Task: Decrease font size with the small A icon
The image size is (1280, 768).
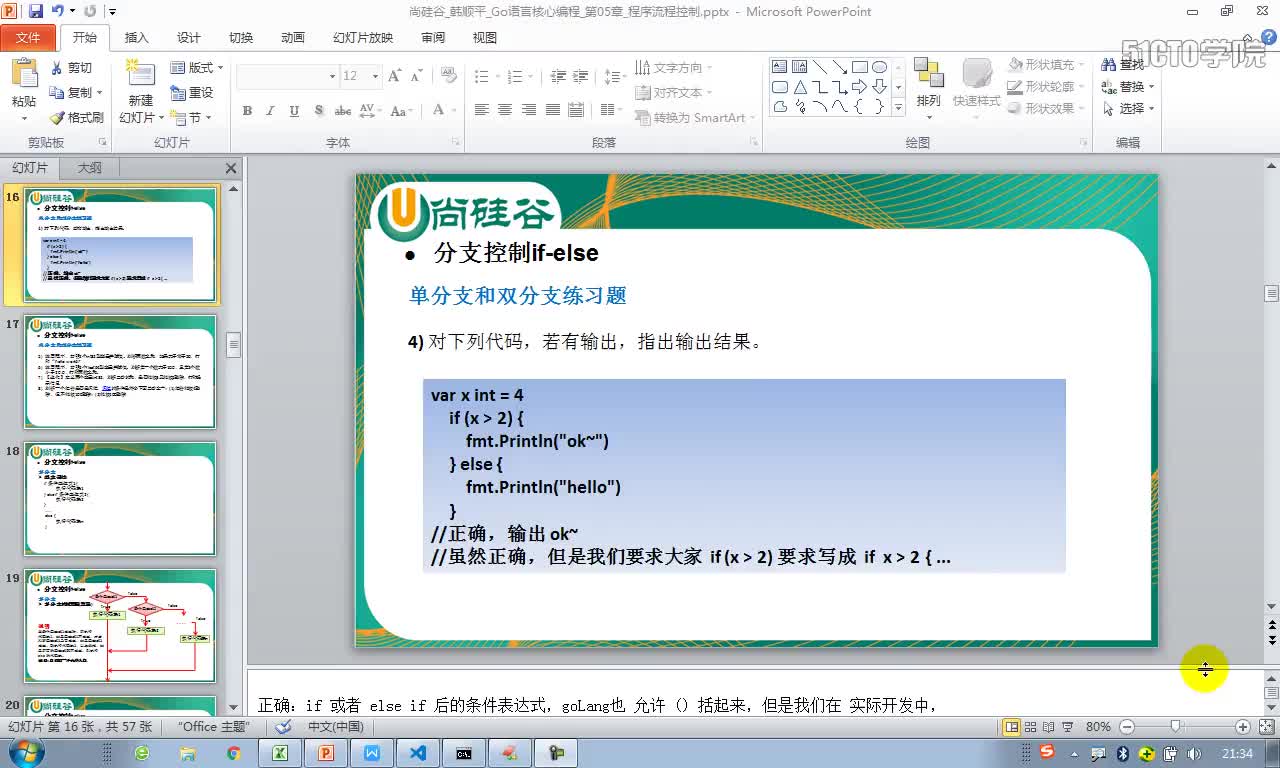Action: point(417,76)
